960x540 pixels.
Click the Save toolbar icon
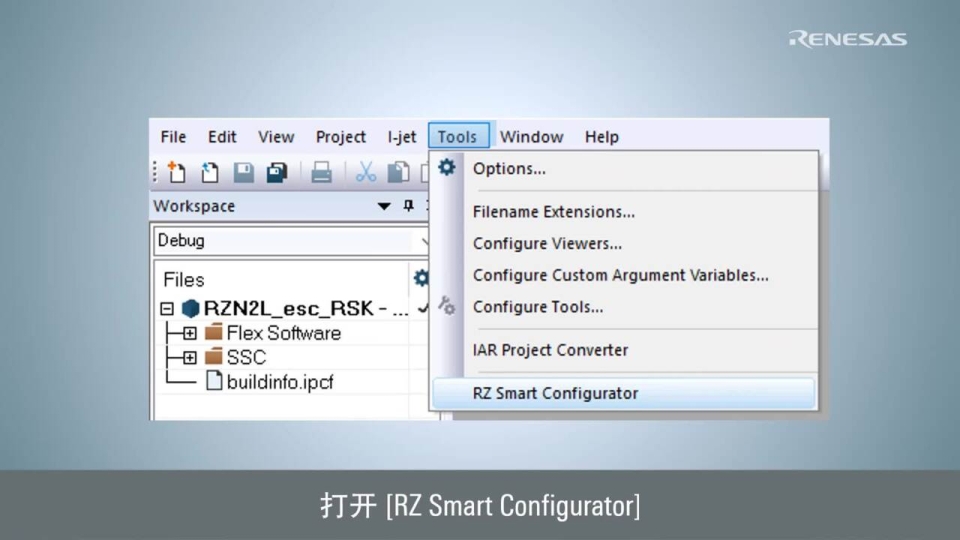pos(243,172)
